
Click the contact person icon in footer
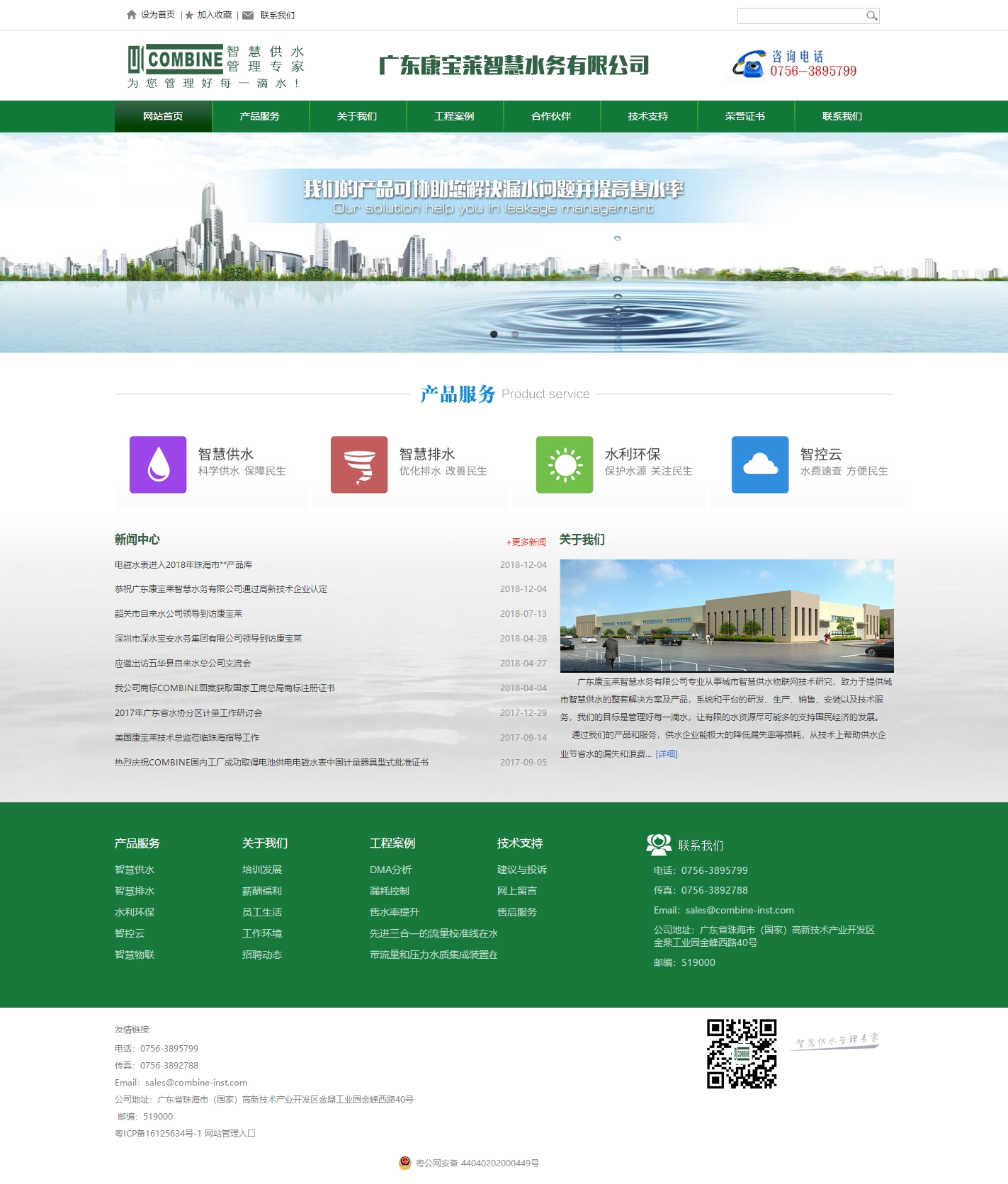659,844
